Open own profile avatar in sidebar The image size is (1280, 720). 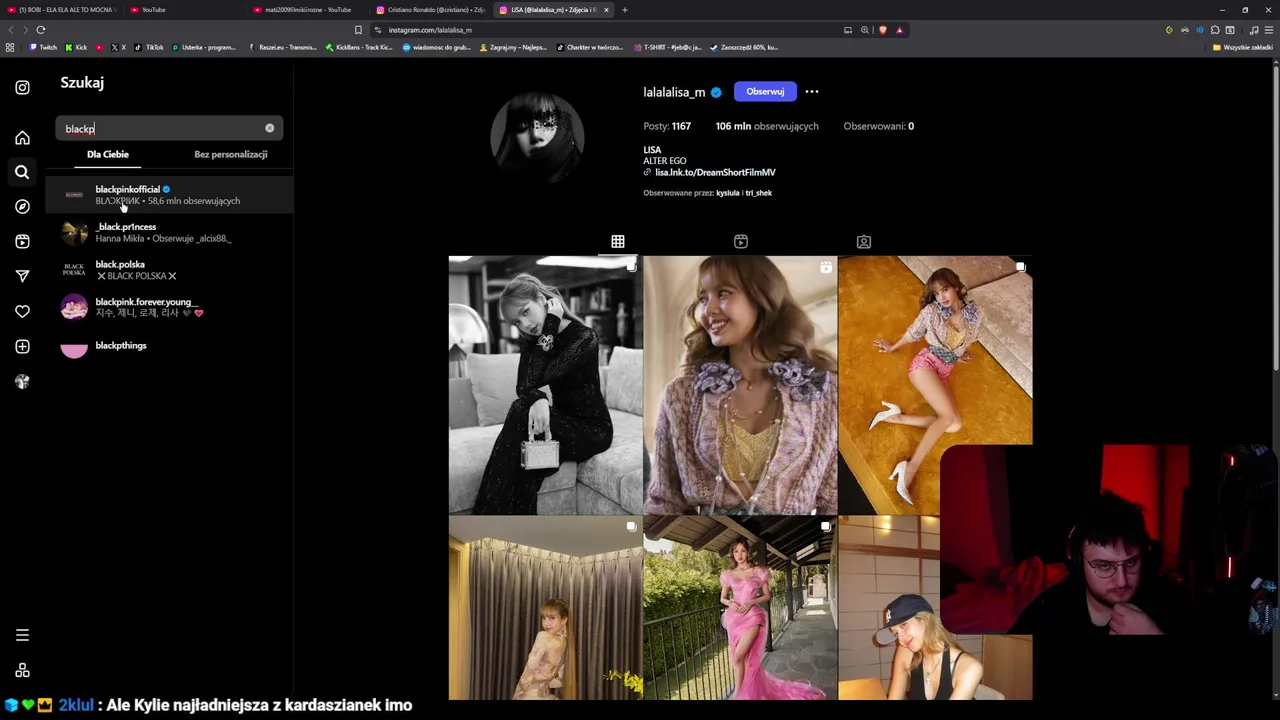click(22, 381)
